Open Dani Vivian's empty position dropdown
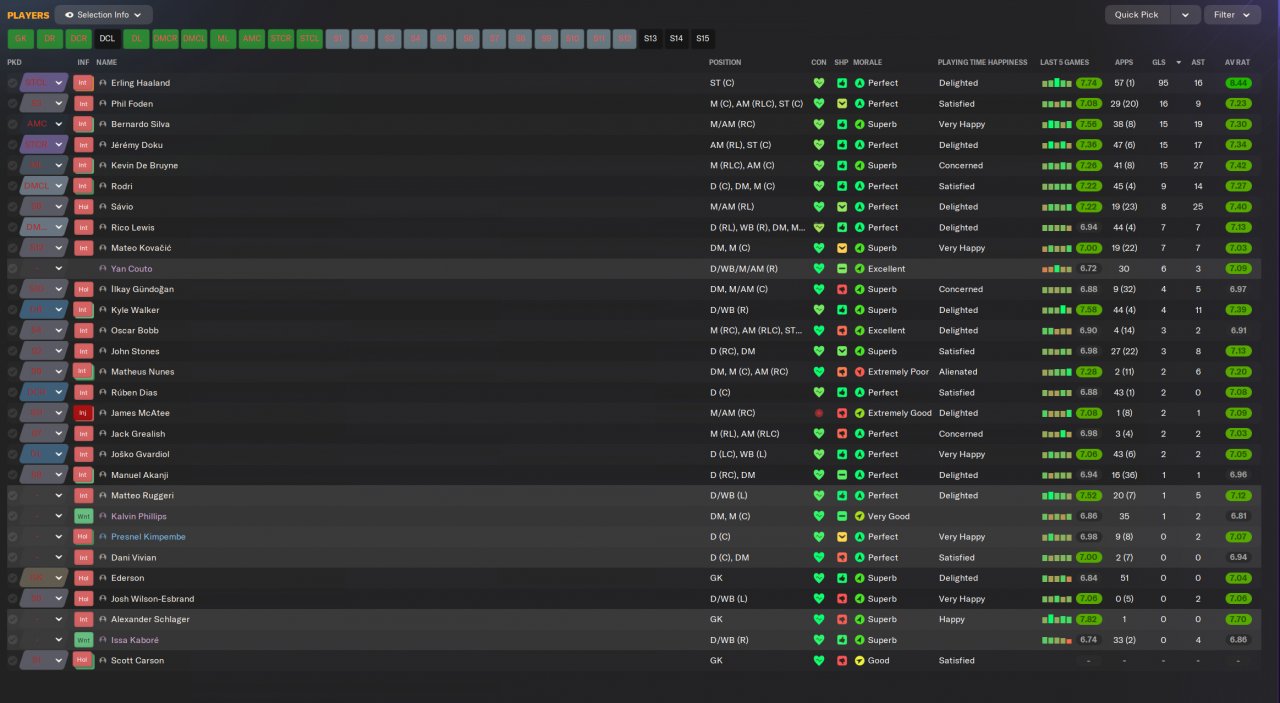1280x703 pixels. pyautogui.click(x=44, y=558)
